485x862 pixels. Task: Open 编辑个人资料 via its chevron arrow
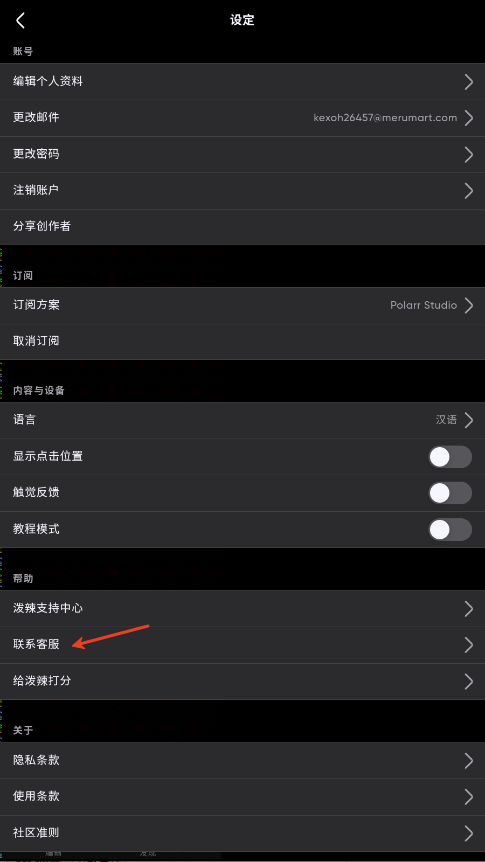point(469,81)
